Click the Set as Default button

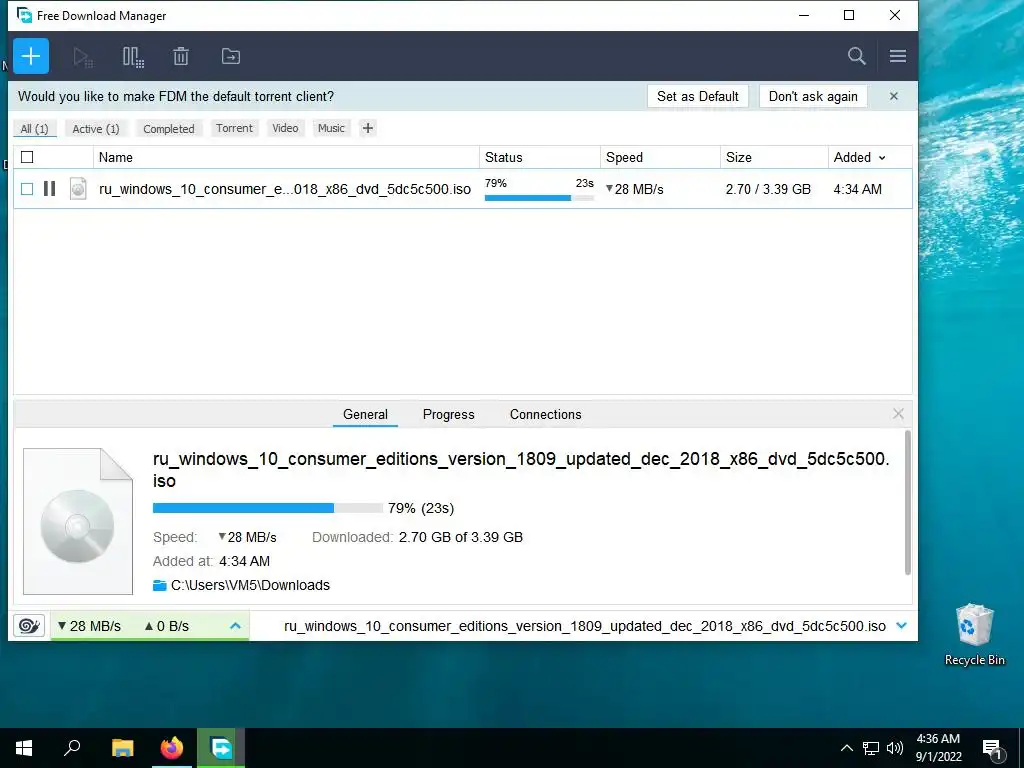[x=697, y=96]
